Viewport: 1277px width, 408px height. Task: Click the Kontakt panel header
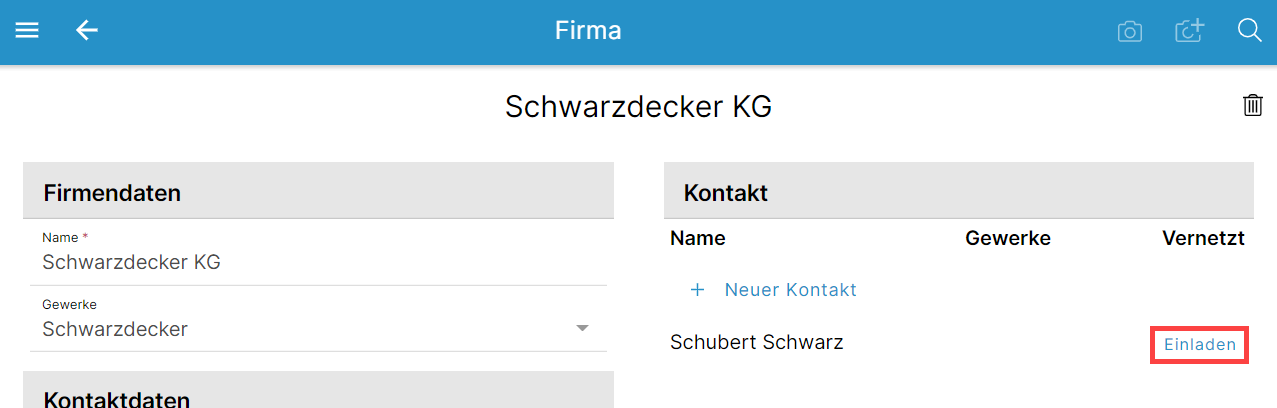click(x=958, y=192)
